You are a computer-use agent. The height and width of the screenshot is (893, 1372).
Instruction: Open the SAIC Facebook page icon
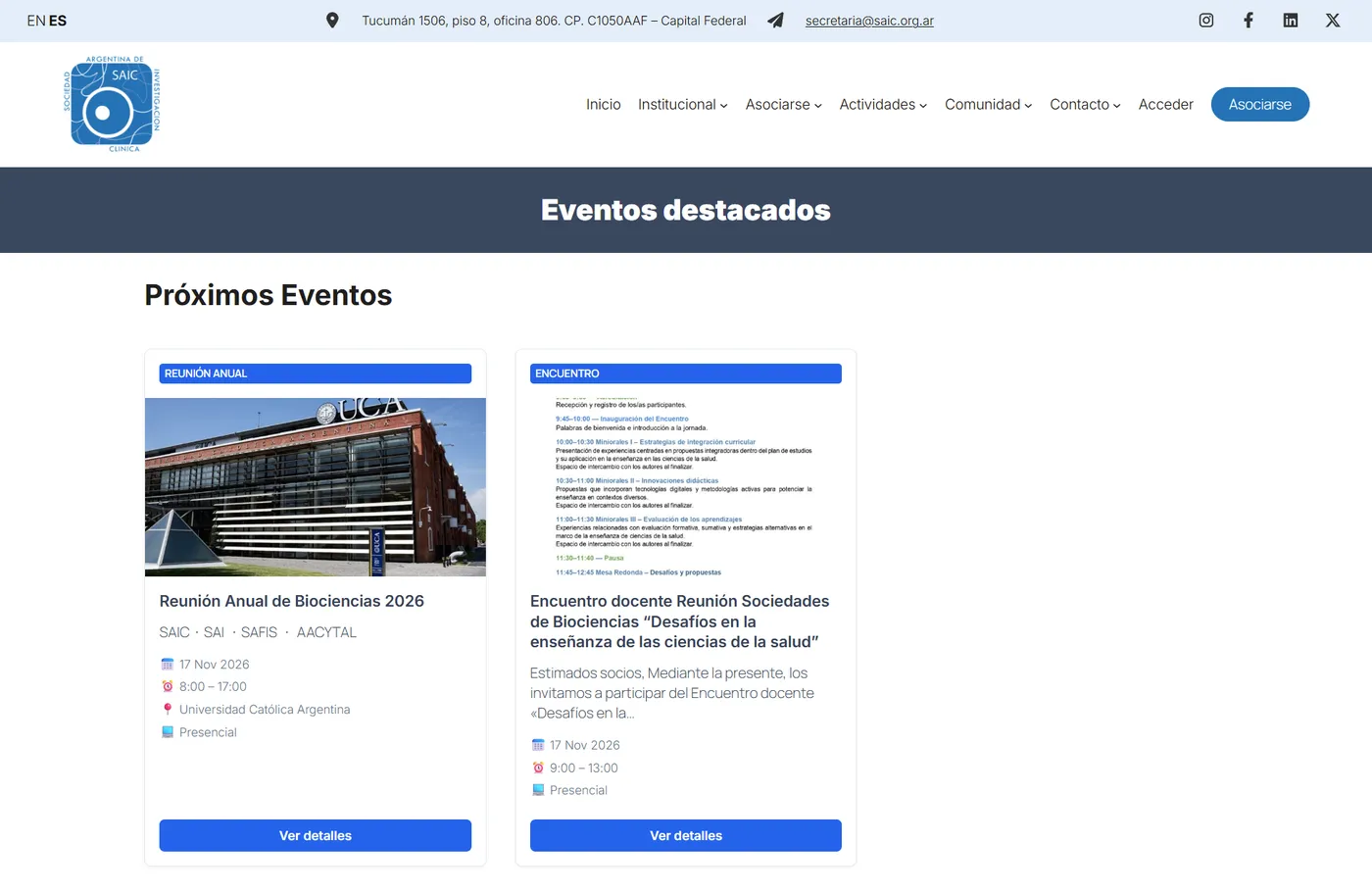coord(1249,21)
